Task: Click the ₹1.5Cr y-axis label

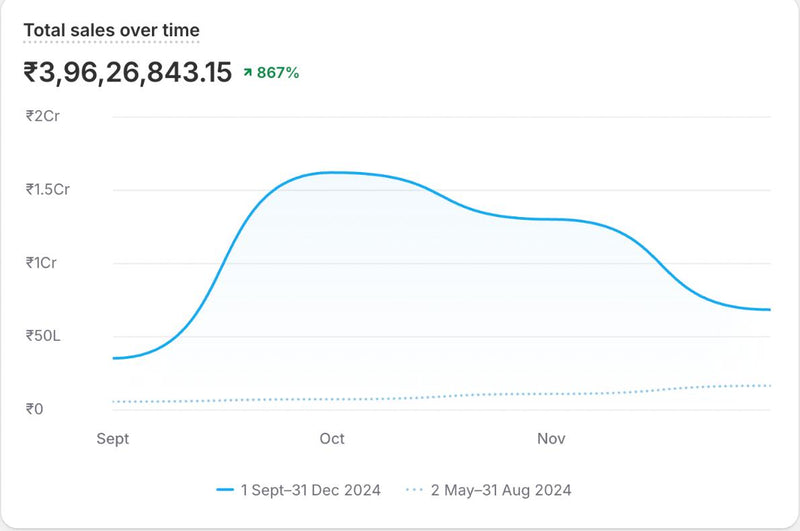Action: click(x=48, y=189)
